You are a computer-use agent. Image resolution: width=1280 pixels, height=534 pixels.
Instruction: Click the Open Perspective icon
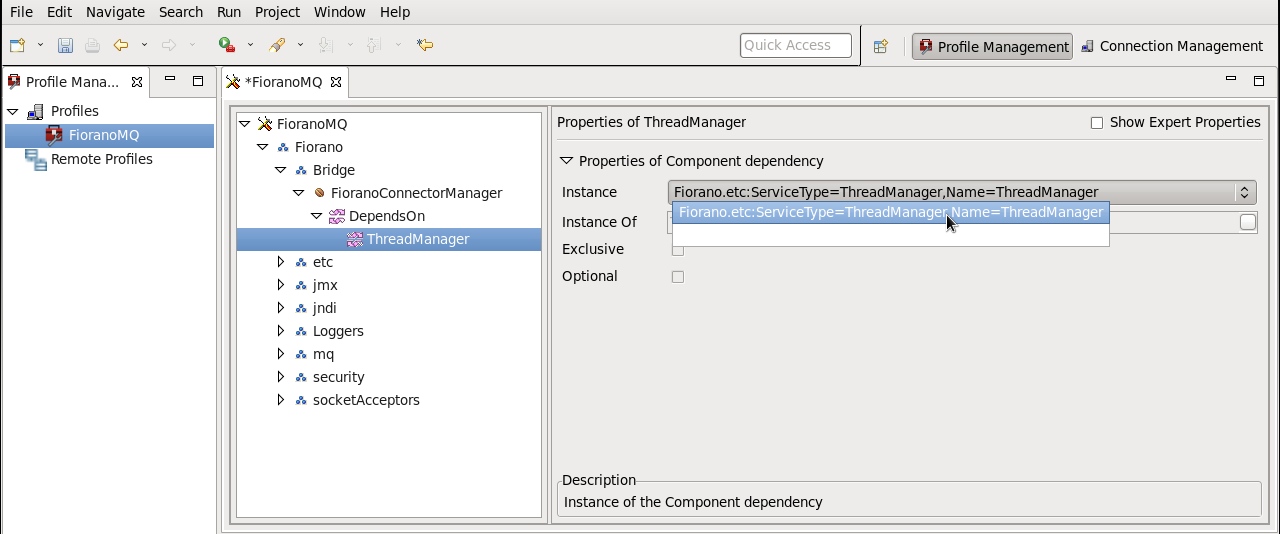pos(880,46)
